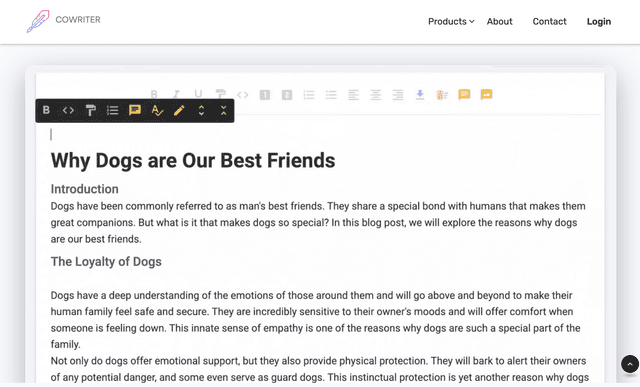The height and width of the screenshot is (387, 640).
Task: Click the Login link
Action: (x=599, y=21)
